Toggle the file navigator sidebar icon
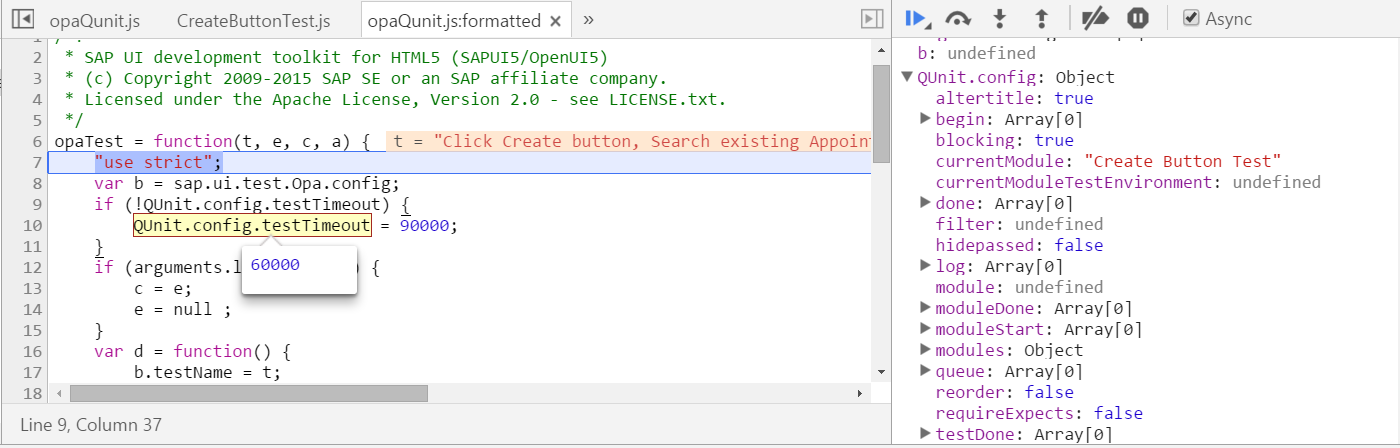 coord(22,19)
